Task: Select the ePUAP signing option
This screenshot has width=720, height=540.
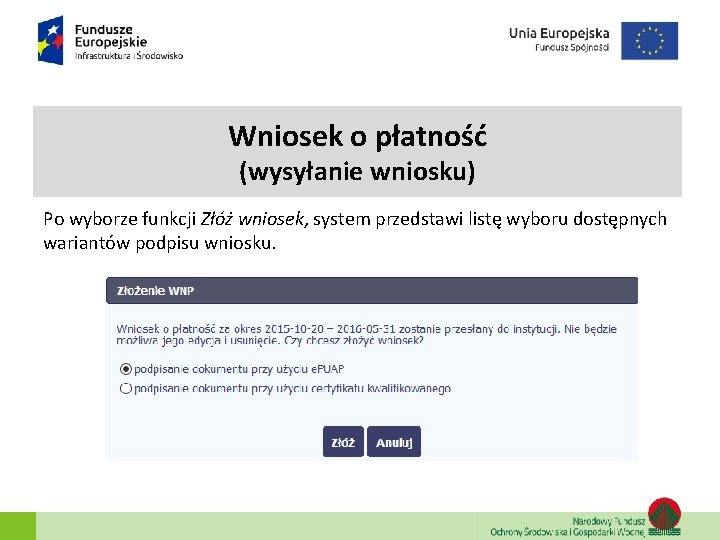Action: pyautogui.click(x=125, y=369)
